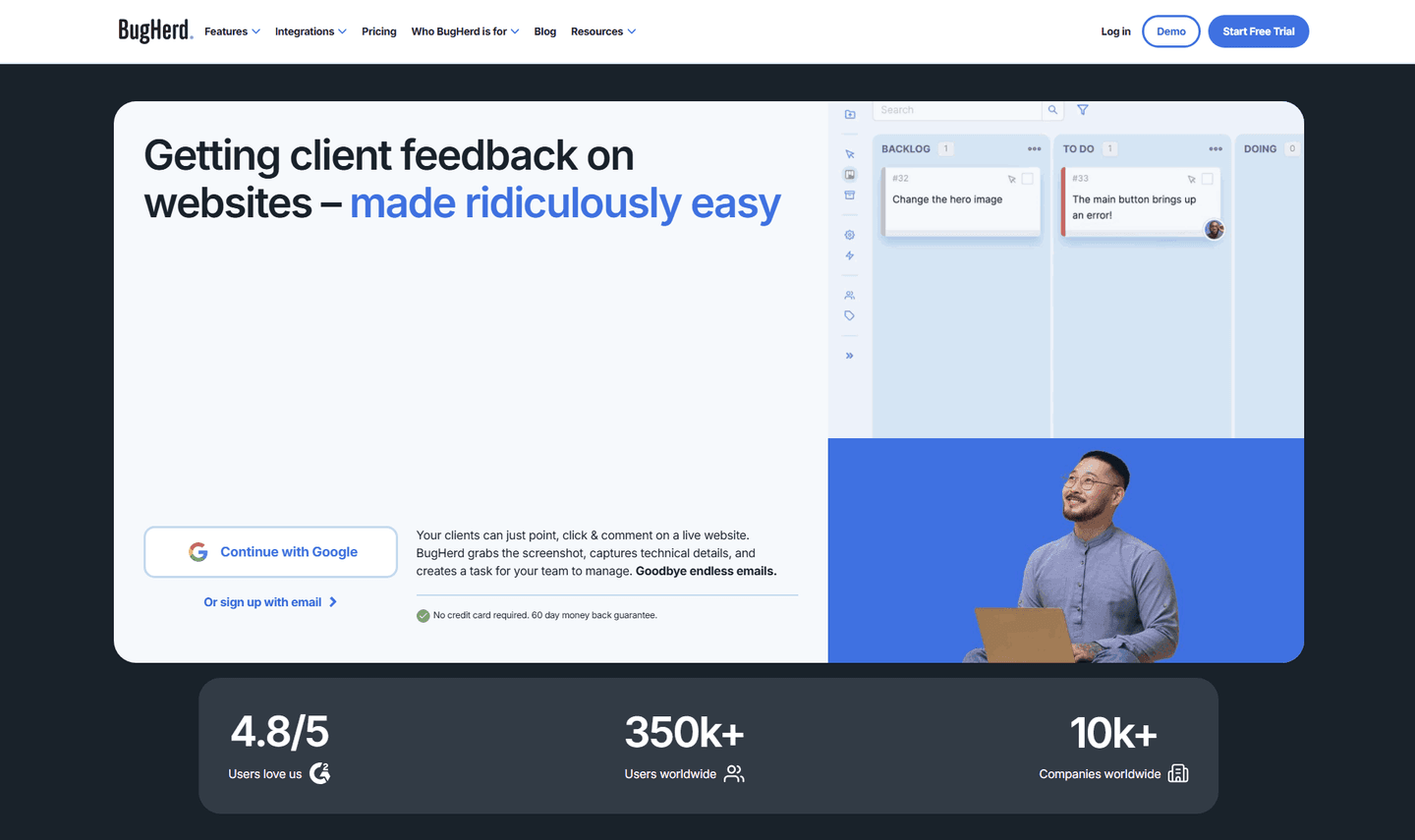Expand the sidebar with double chevron
The width and height of the screenshot is (1415, 840).
coord(850,356)
